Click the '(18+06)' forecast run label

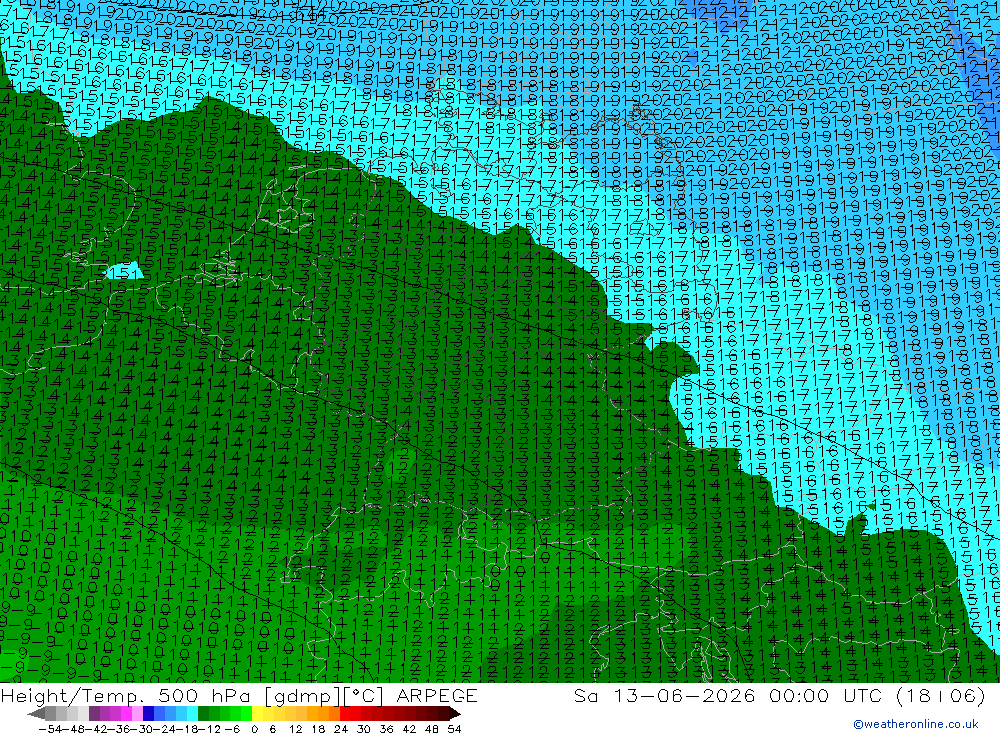(x=941, y=695)
